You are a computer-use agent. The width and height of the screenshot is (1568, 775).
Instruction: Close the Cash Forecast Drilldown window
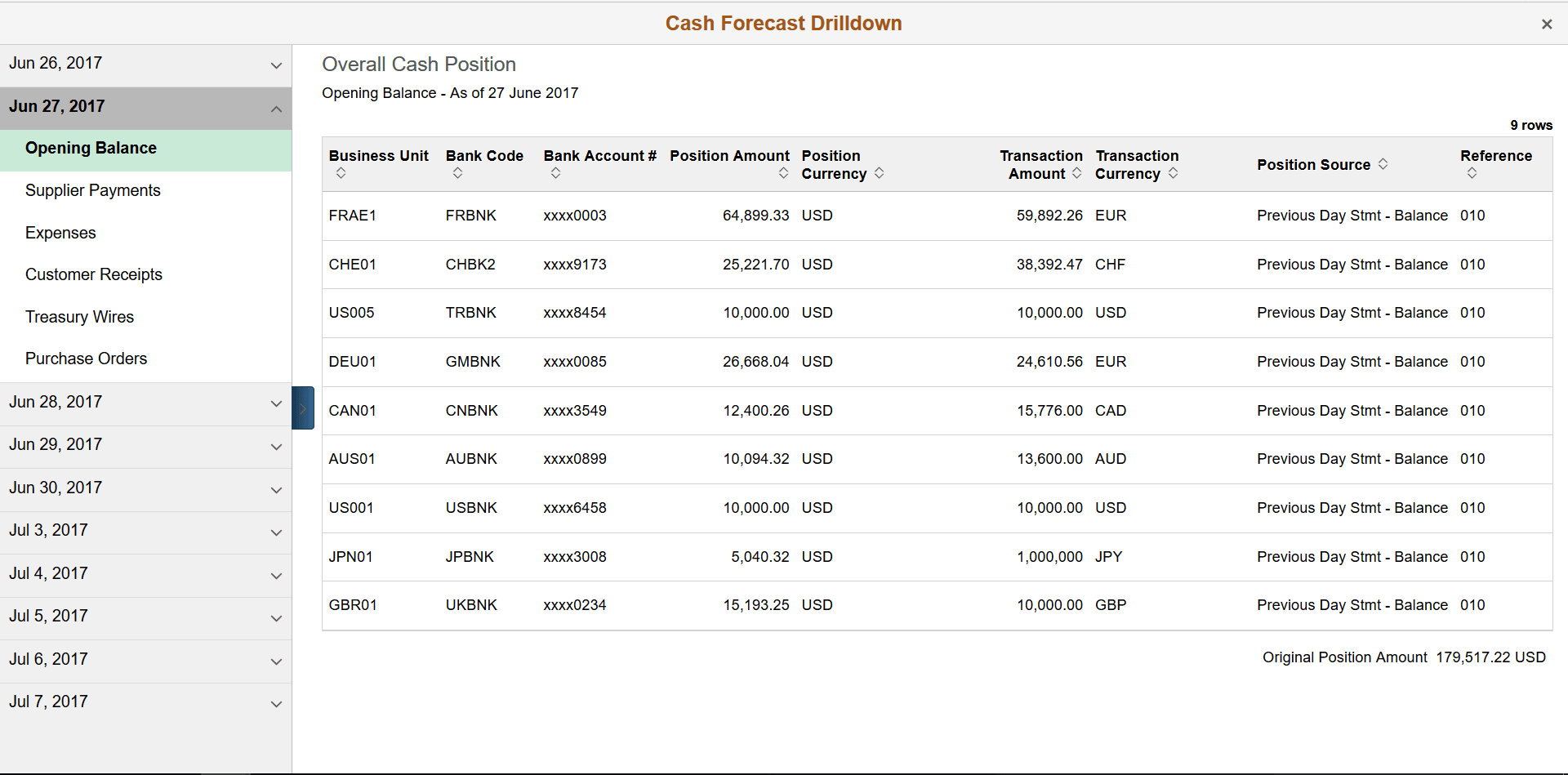click(1547, 24)
